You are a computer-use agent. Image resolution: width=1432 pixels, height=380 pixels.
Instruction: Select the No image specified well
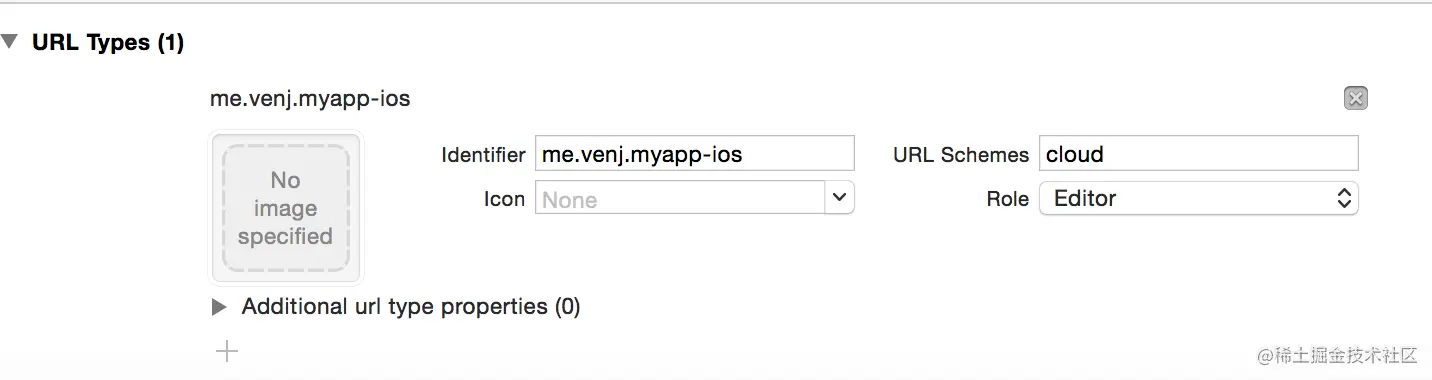tap(286, 208)
